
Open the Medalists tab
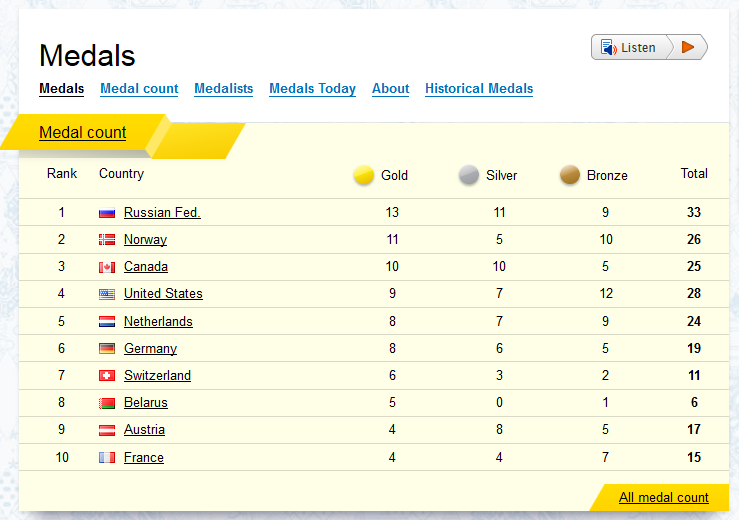coord(223,89)
